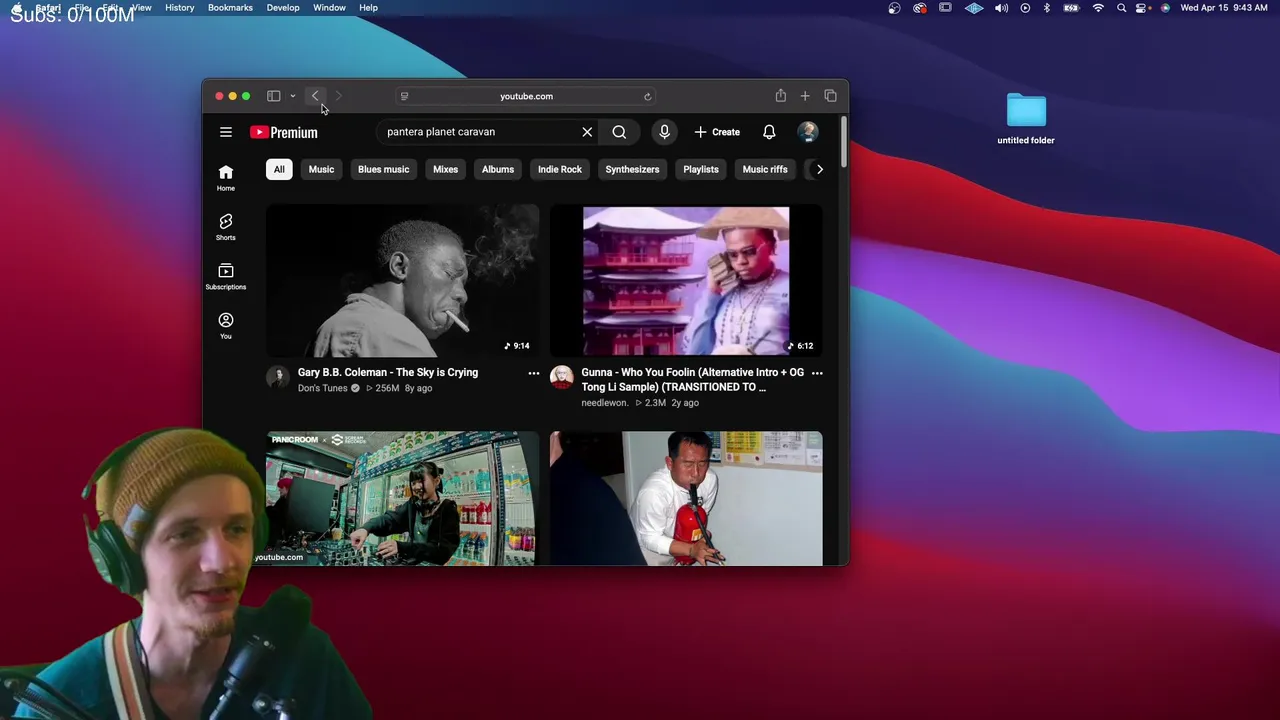Open the untitled folder on desktop
Screen dimensions: 1280x720
tap(1026, 118)
